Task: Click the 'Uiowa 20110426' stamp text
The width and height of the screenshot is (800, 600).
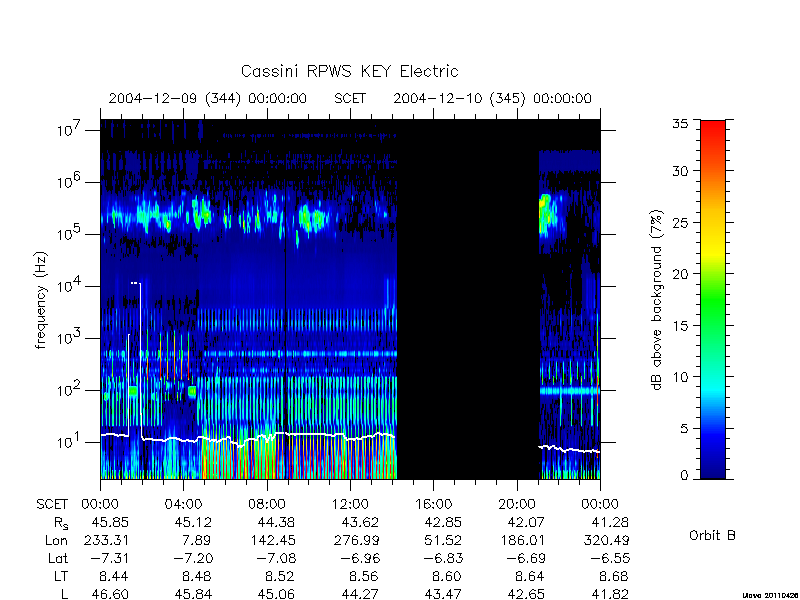Action: [770, 595]
